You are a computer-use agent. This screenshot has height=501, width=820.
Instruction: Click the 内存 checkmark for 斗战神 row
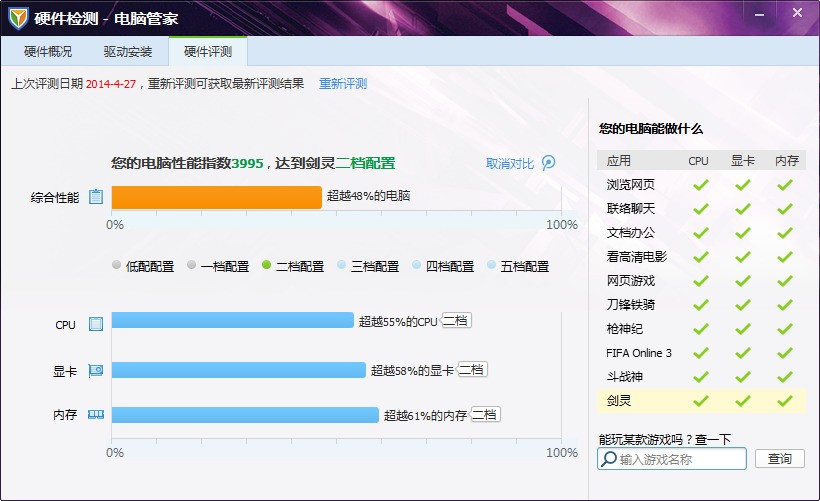pos(784,377)
